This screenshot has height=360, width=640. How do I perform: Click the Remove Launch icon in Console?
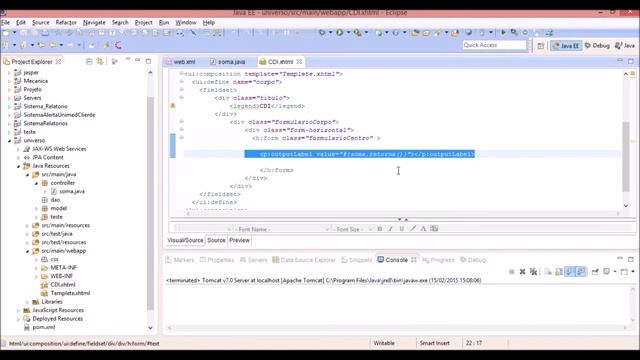(x=522, y=271)
